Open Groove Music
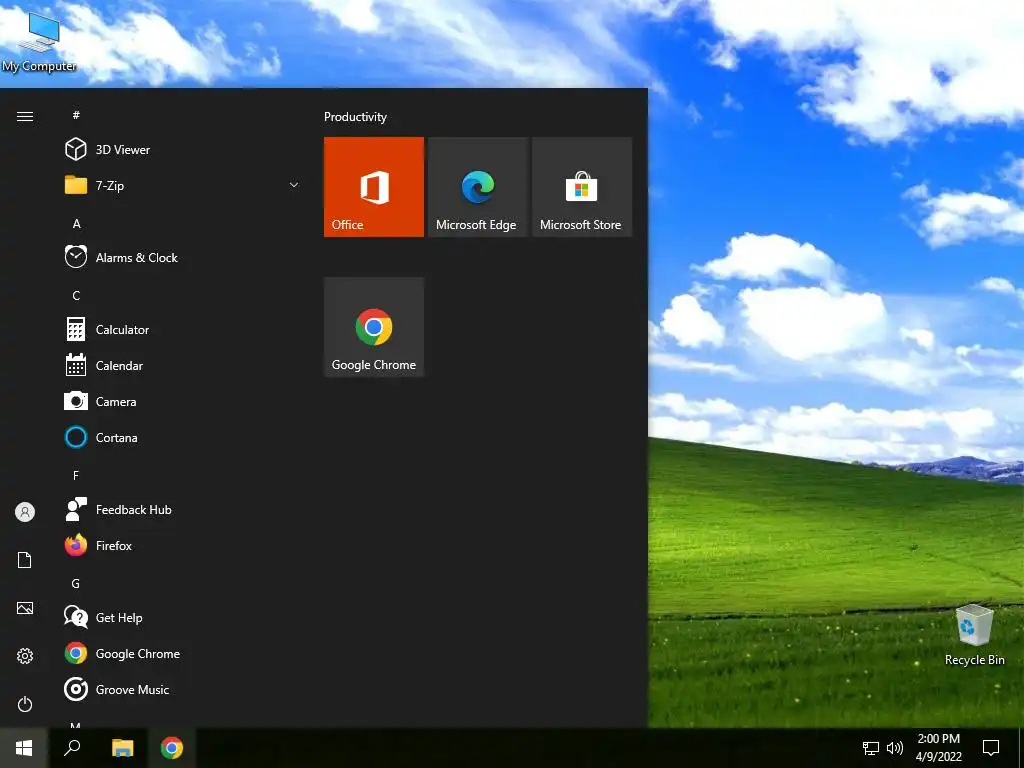Image resolution: width=1024 pixels, height=768 pixels. coord(183,690)
